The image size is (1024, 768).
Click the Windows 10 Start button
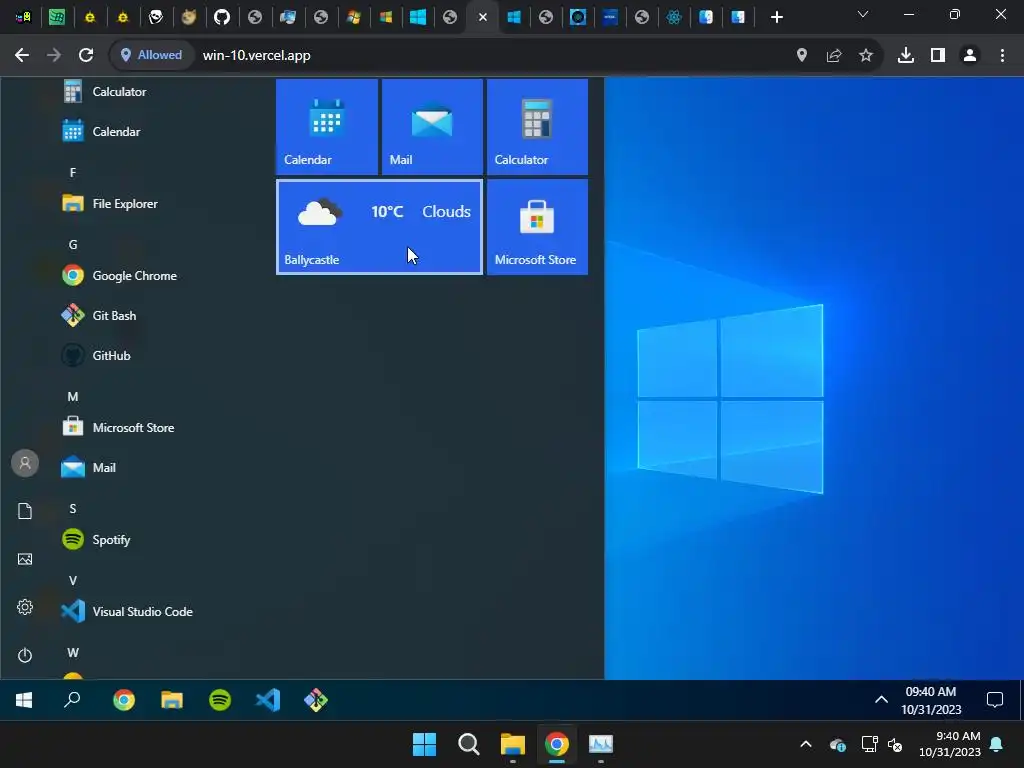(x=24, y=700)
